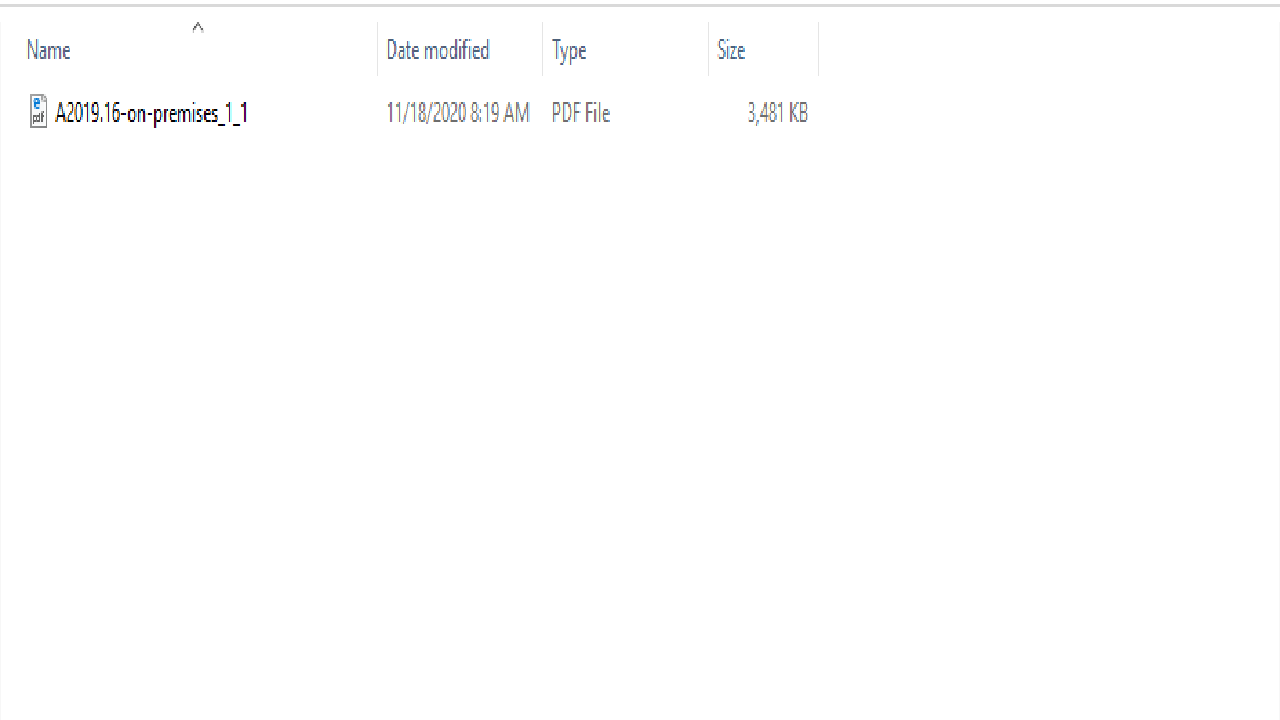Click the 11/18/2020 date of the file
This screenshot has width=1280, height=720.
coord(427,114)
